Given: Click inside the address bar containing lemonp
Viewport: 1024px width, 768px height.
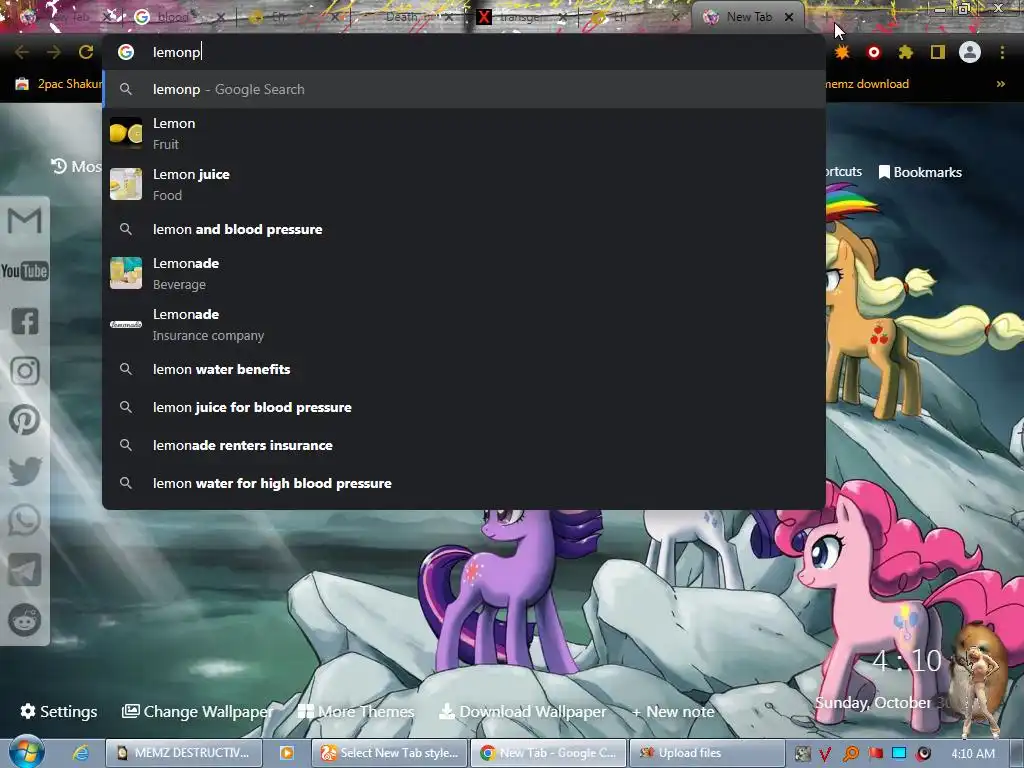Looking at the screenshot, I should tap(464, 52).
